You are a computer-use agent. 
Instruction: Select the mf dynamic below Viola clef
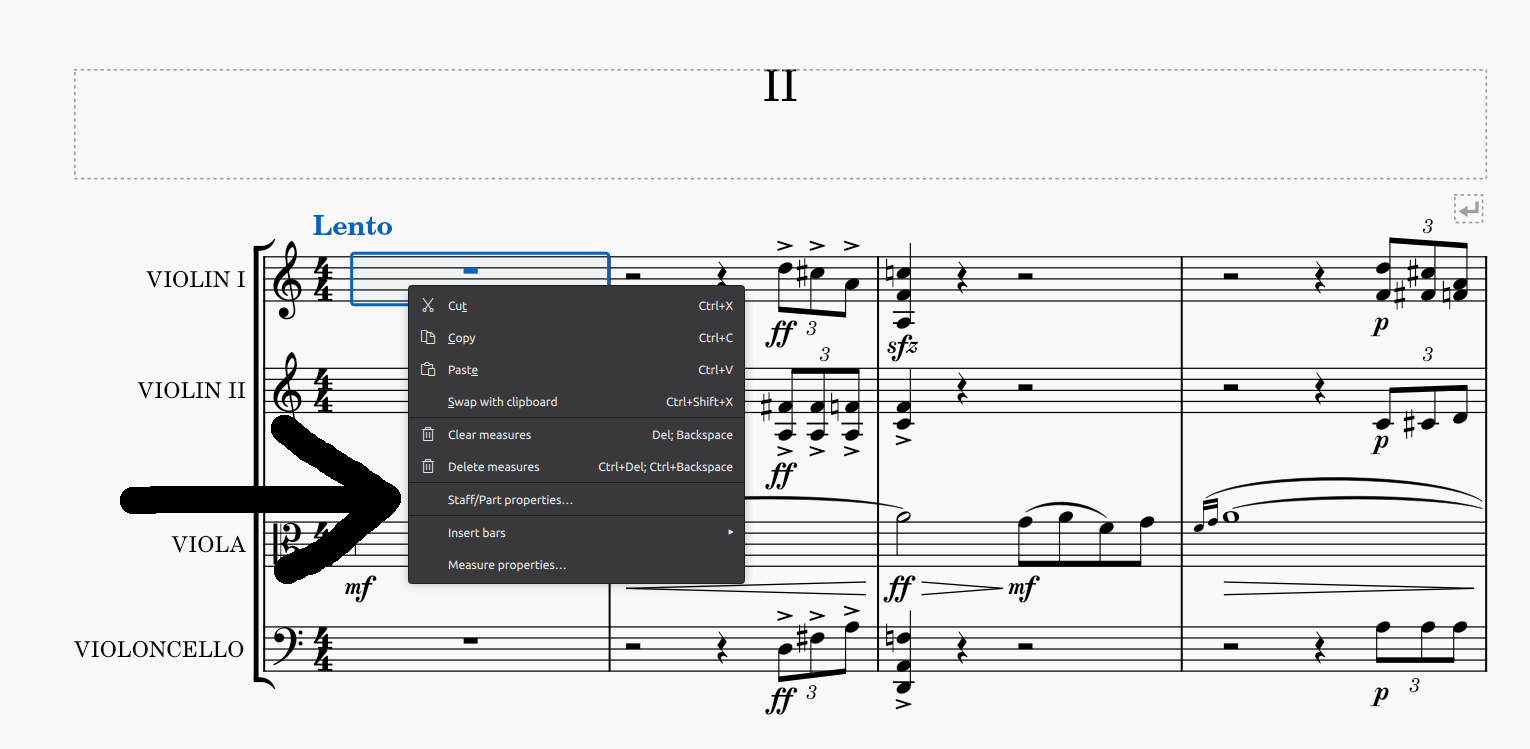tap(359, 588)
